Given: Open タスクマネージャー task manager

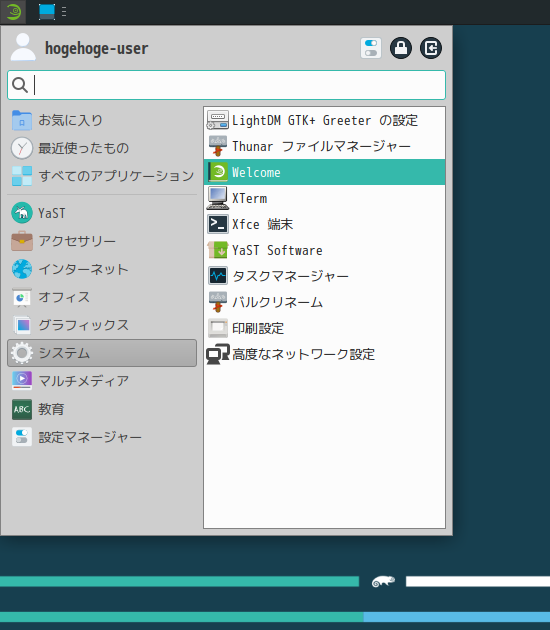Looking at the screenshot, I should point(324,276).
